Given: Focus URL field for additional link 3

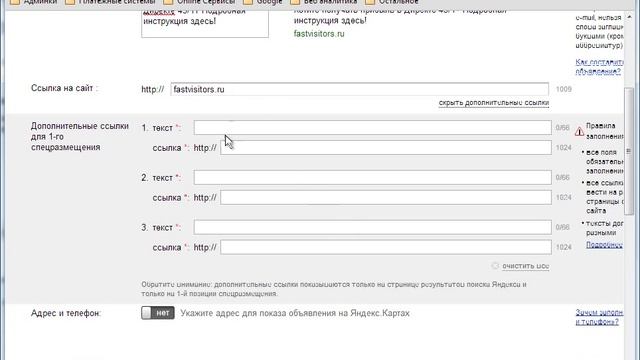Looking at the screenshot, I should pos(386,247).
